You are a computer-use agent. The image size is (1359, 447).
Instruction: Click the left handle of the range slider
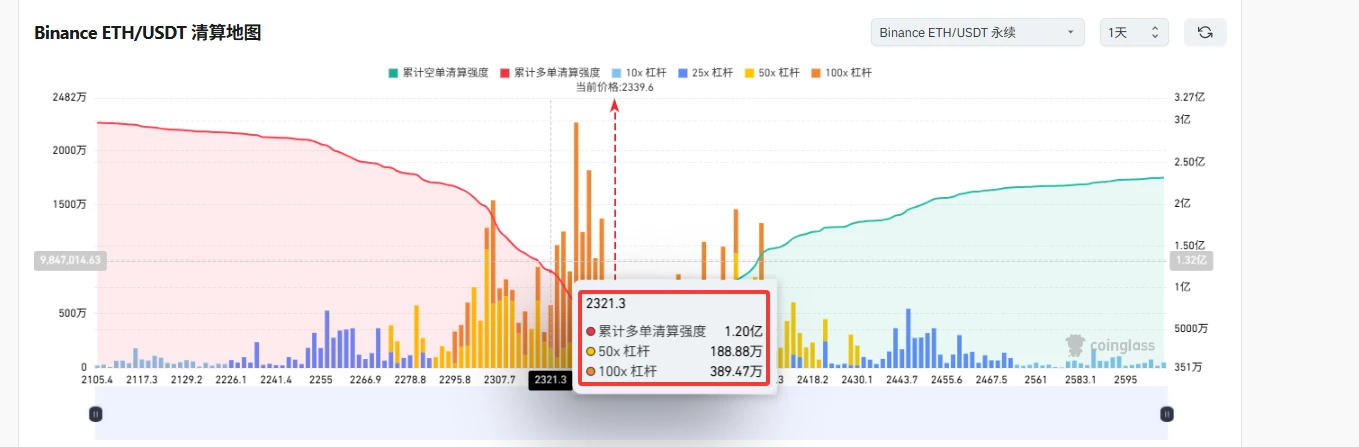pos(96,413)
